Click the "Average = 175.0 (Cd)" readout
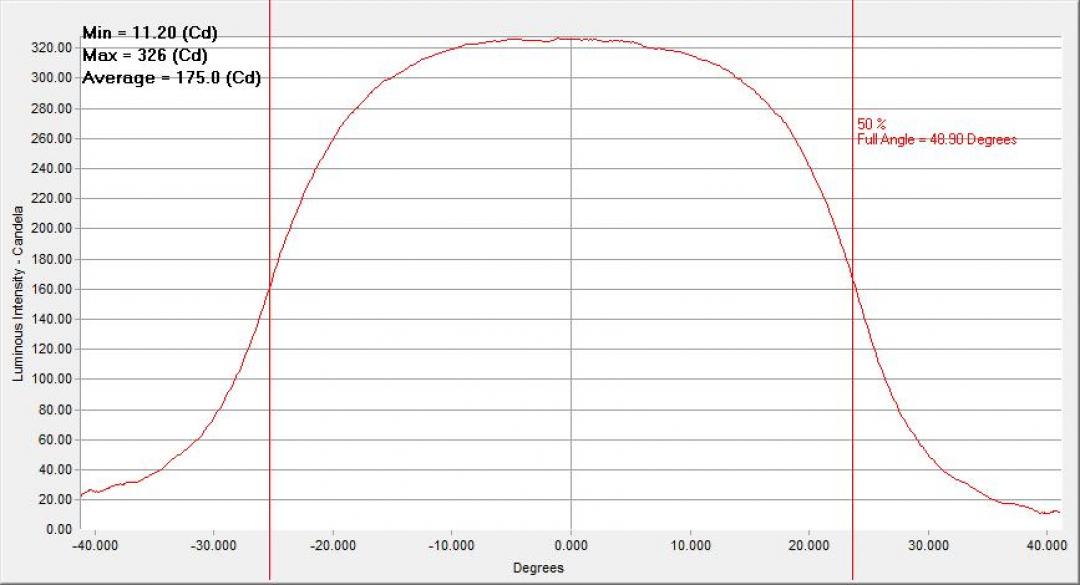 (171, 78)
